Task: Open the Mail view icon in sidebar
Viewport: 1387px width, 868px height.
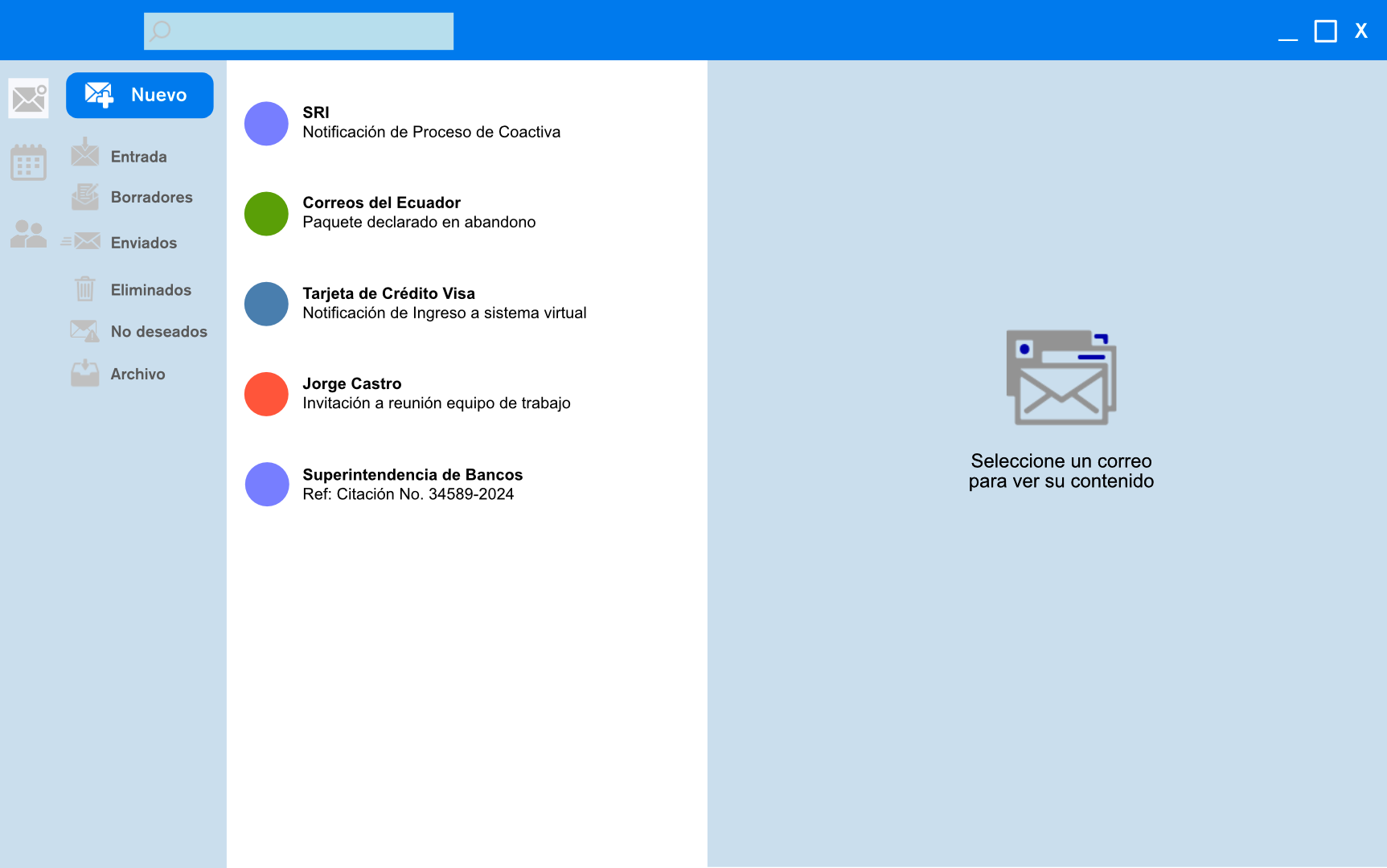Action: [x=29, y=98]
